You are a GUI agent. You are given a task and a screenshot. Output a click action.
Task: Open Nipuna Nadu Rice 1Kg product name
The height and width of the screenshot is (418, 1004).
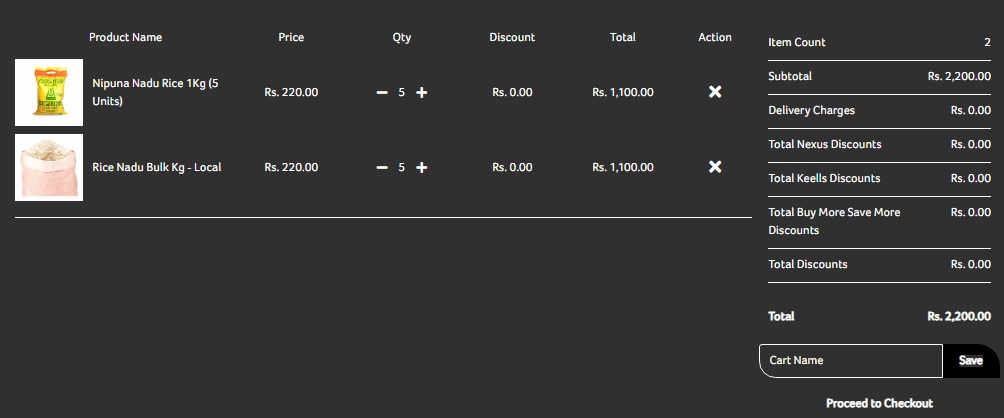click(x=155, y=92)
